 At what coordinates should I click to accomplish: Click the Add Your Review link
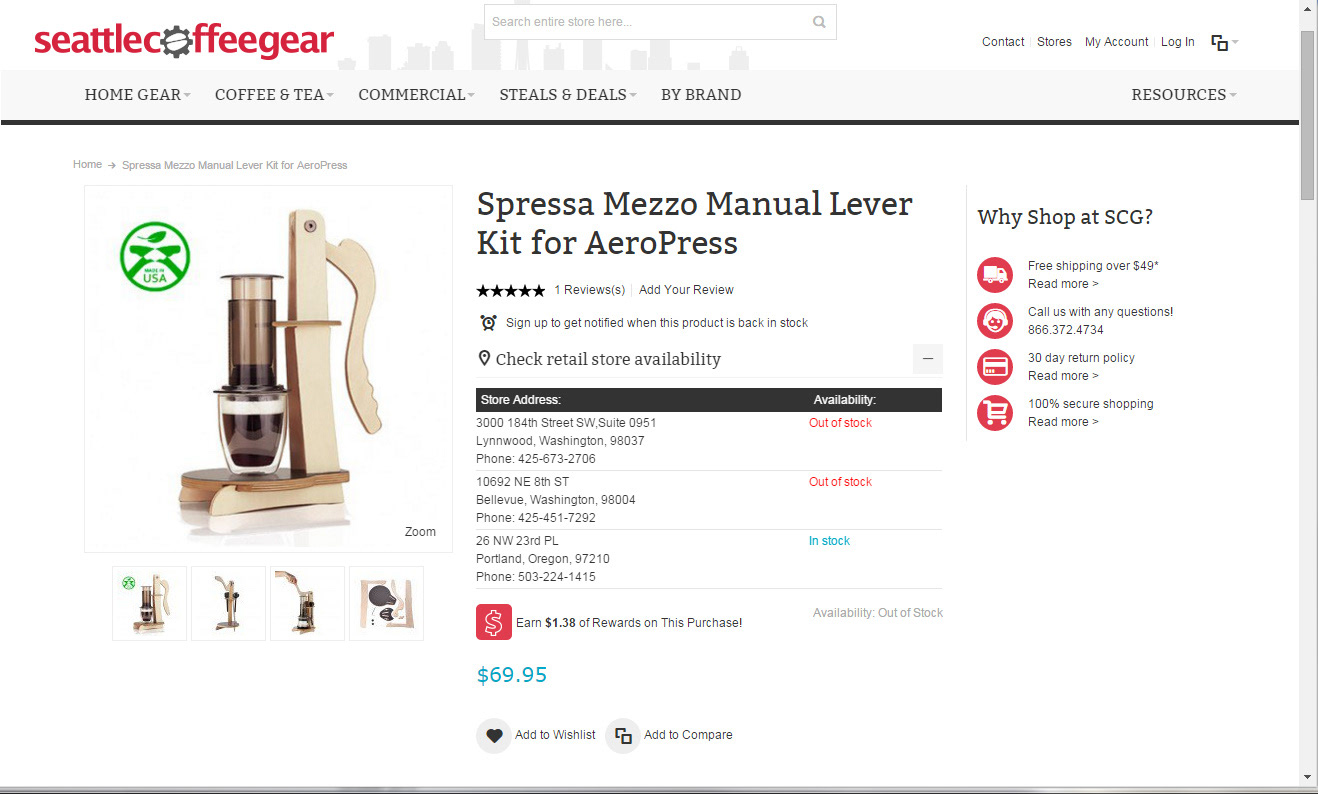[x=686, y=290]
